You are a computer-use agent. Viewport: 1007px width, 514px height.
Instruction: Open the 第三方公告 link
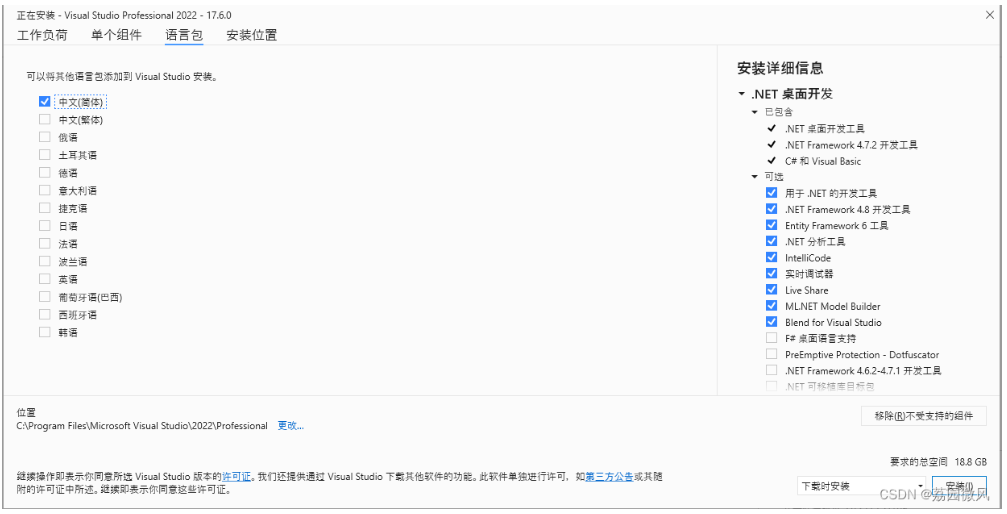pos(609,477)
